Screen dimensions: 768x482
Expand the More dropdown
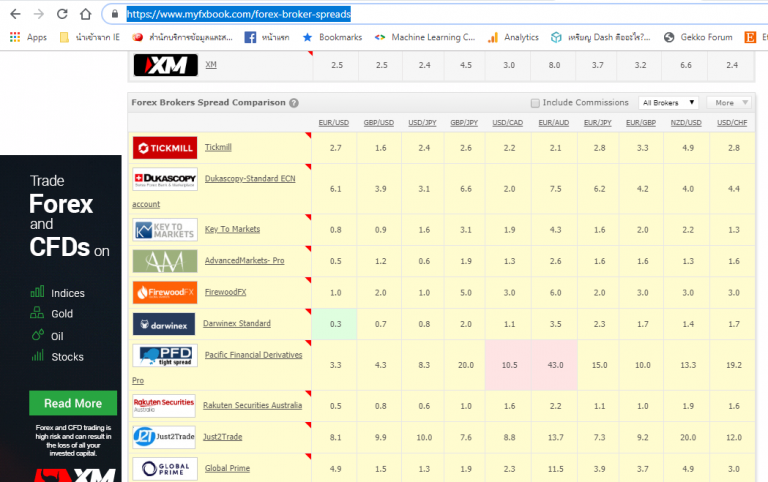[x=728, y=103]
